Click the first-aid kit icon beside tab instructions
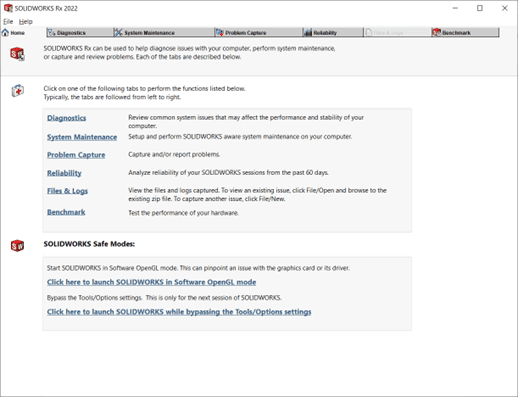The width and height of the screenshot is (518, 397). pyautogui.click(x=18, y=90)
